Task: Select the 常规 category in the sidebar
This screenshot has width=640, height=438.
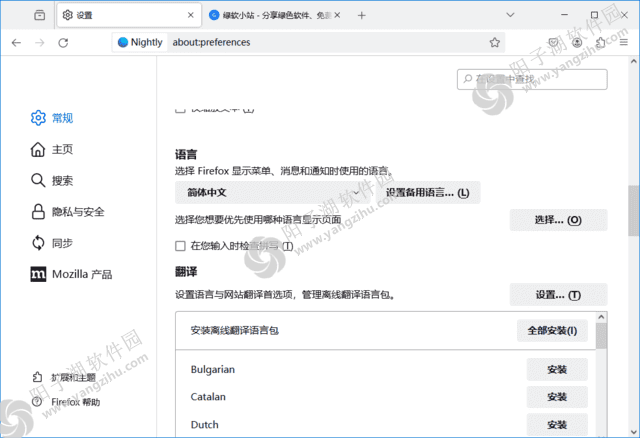Action: [52, 118]
